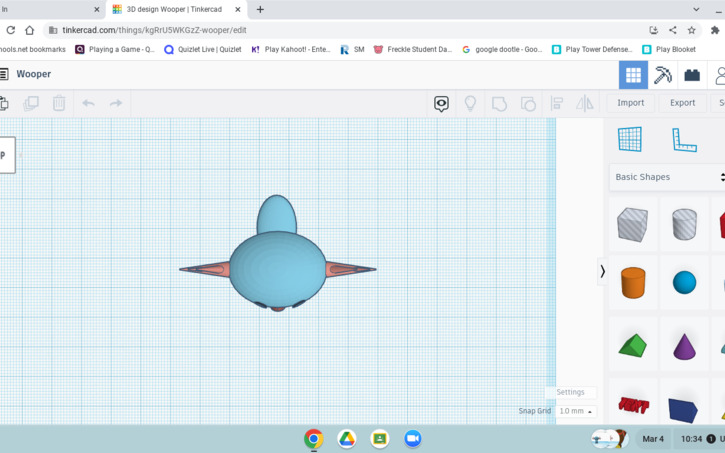
Task: Share this page icon
Action: tap(672, 30)
